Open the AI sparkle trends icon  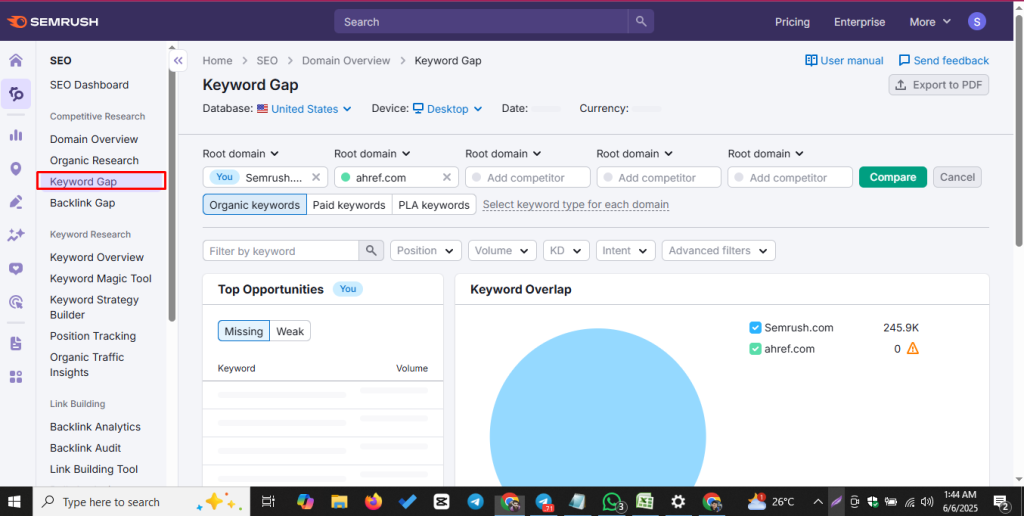click(x=16, y=235)
